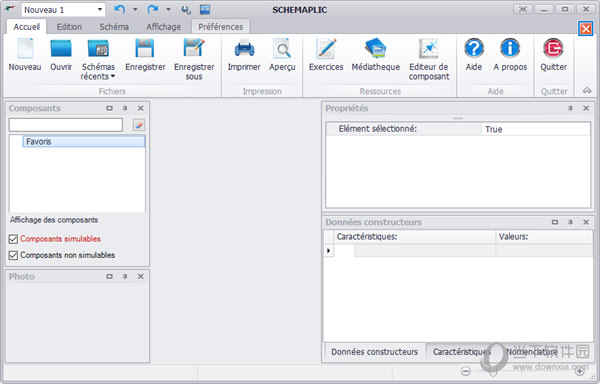Switch to the Accueil ribbon tab
This screenshot has height=384, width=600.
(26, 27)
